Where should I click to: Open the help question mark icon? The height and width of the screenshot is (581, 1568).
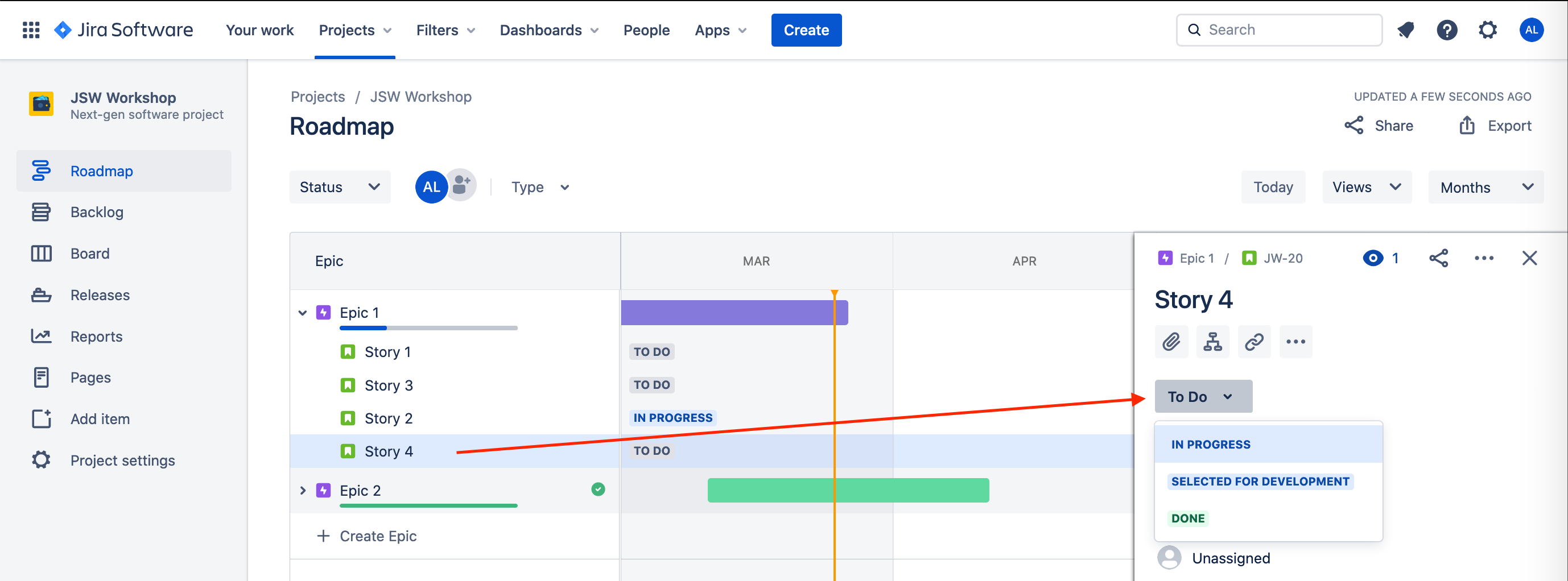pyautogui.click(x=1447, y=30)
